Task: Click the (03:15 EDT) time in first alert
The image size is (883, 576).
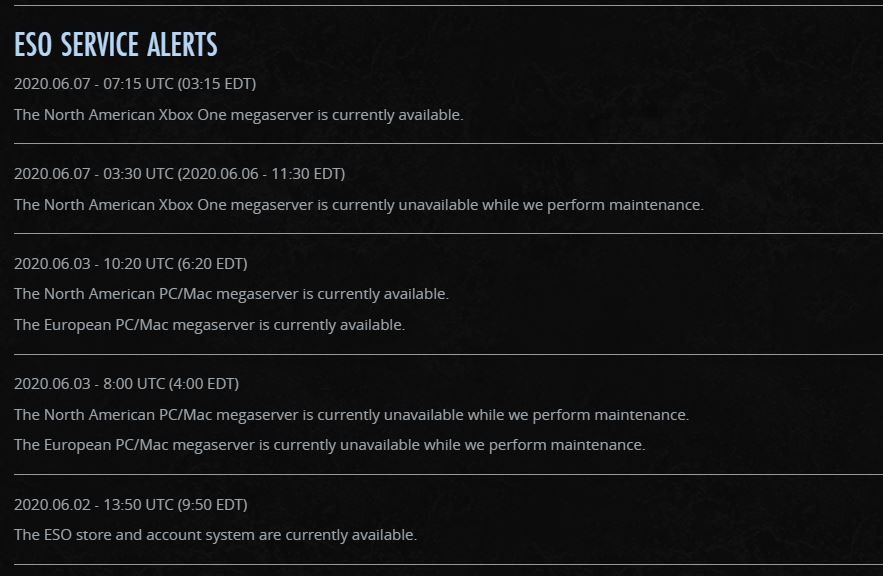Action: (x=217, y=84)
